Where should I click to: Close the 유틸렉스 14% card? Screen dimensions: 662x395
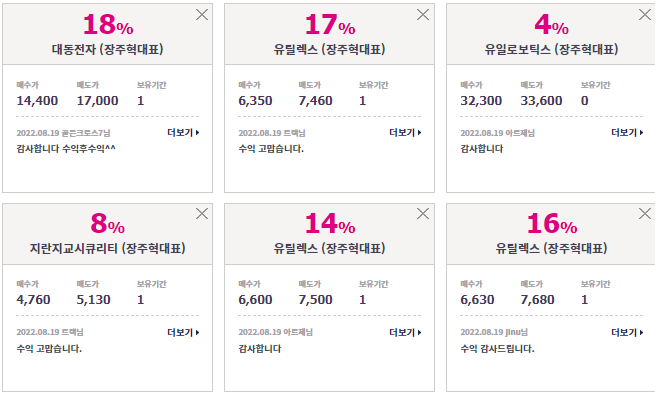(423, 214)
